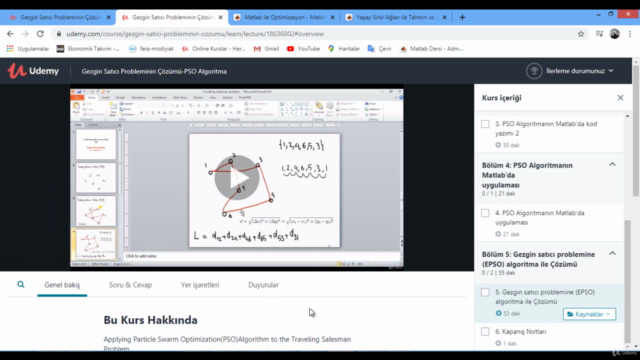Open the Matlab Dersi bookmark
This screenshot has width=640, height=360.
pos(432,49)
